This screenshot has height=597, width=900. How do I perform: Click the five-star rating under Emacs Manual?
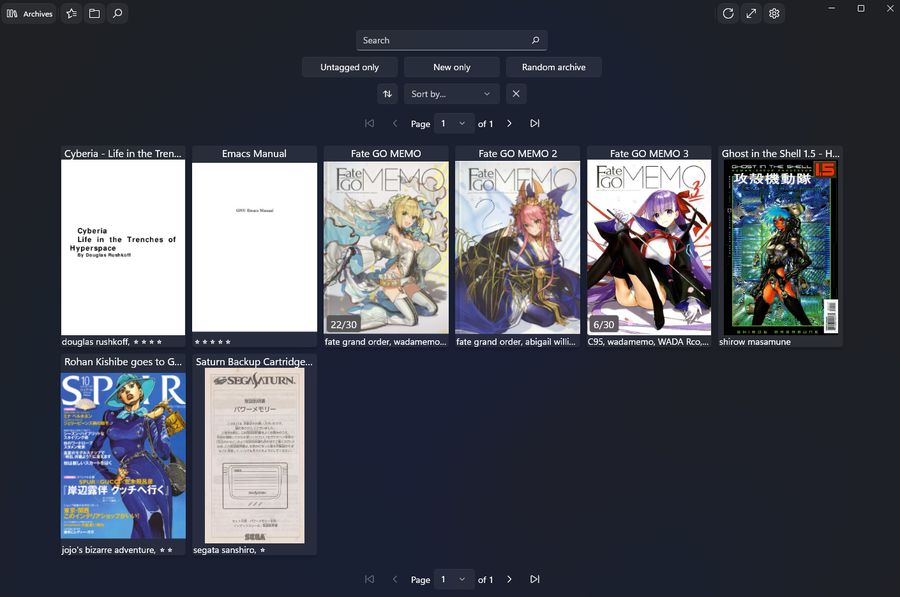[x=212, y=342]
